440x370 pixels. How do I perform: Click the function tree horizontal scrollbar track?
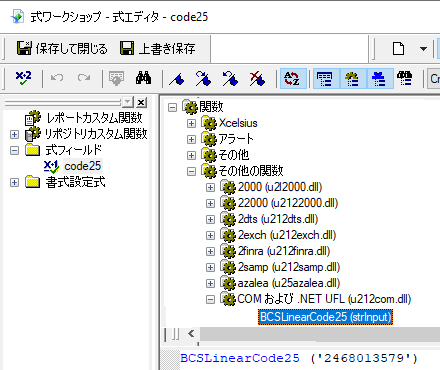tap(319, 334)
